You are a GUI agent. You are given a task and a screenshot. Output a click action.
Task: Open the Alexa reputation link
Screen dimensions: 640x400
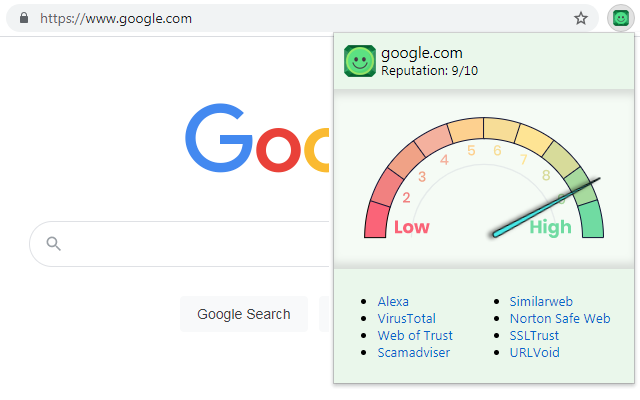[393, 301]
